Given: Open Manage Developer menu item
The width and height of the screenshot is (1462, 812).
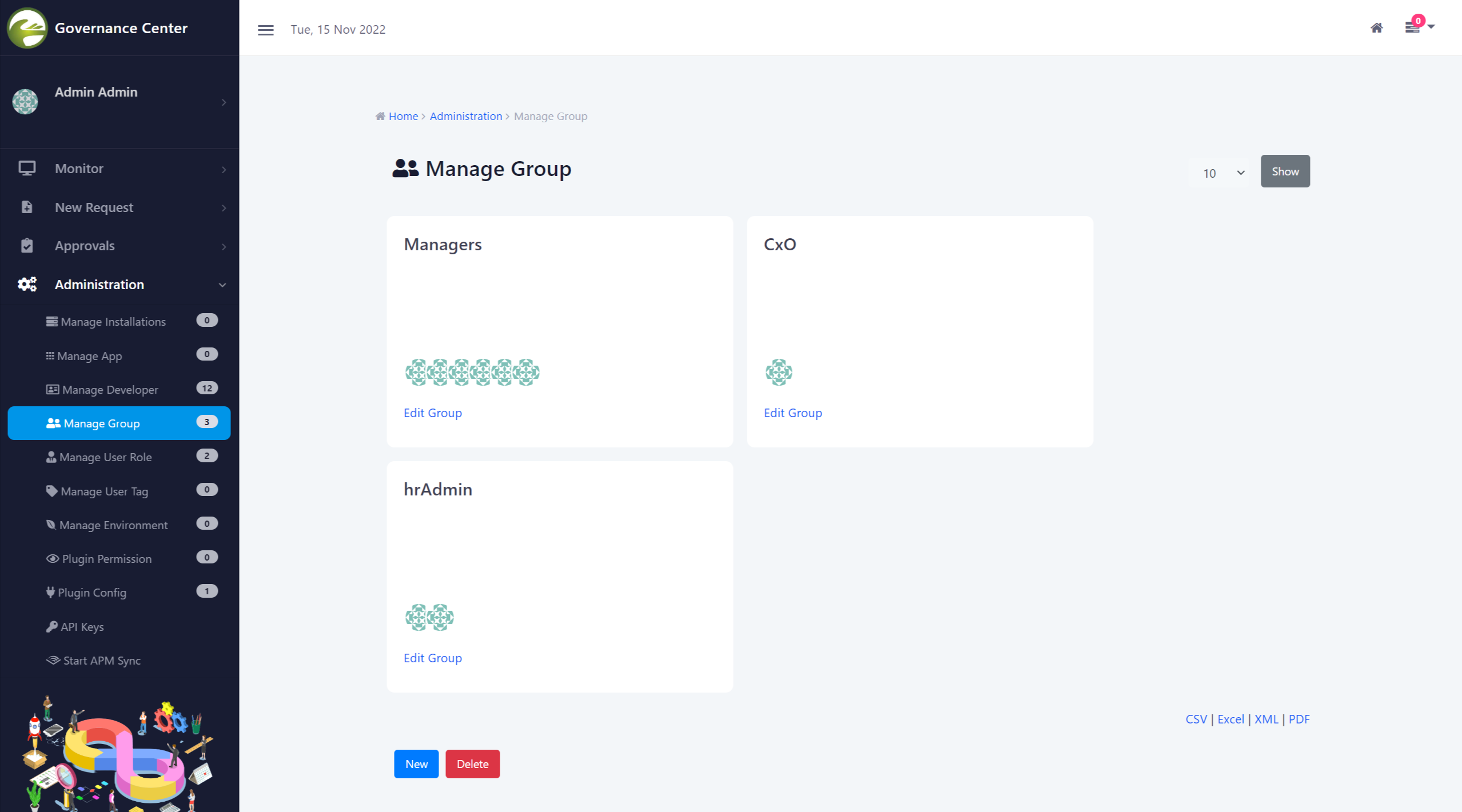Looking at the screenshot, I should [110, 389].
